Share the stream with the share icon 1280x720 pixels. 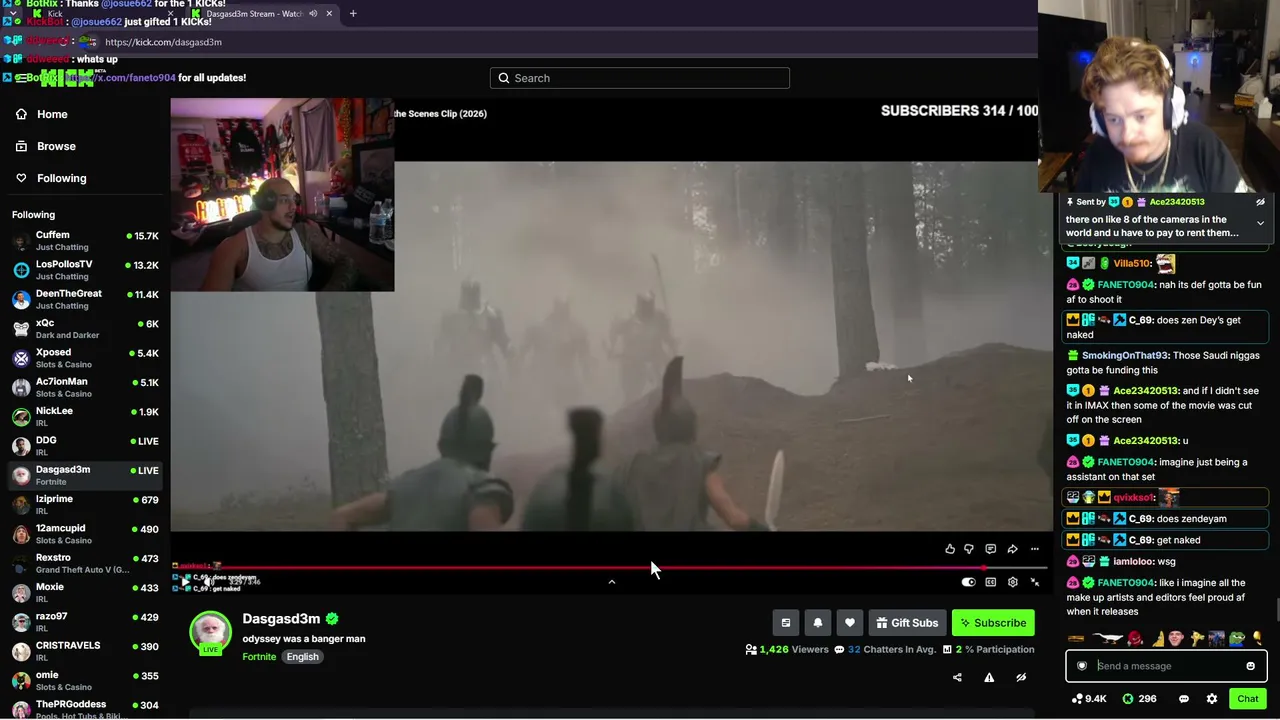pyautogui.click(x=957, y=677)
